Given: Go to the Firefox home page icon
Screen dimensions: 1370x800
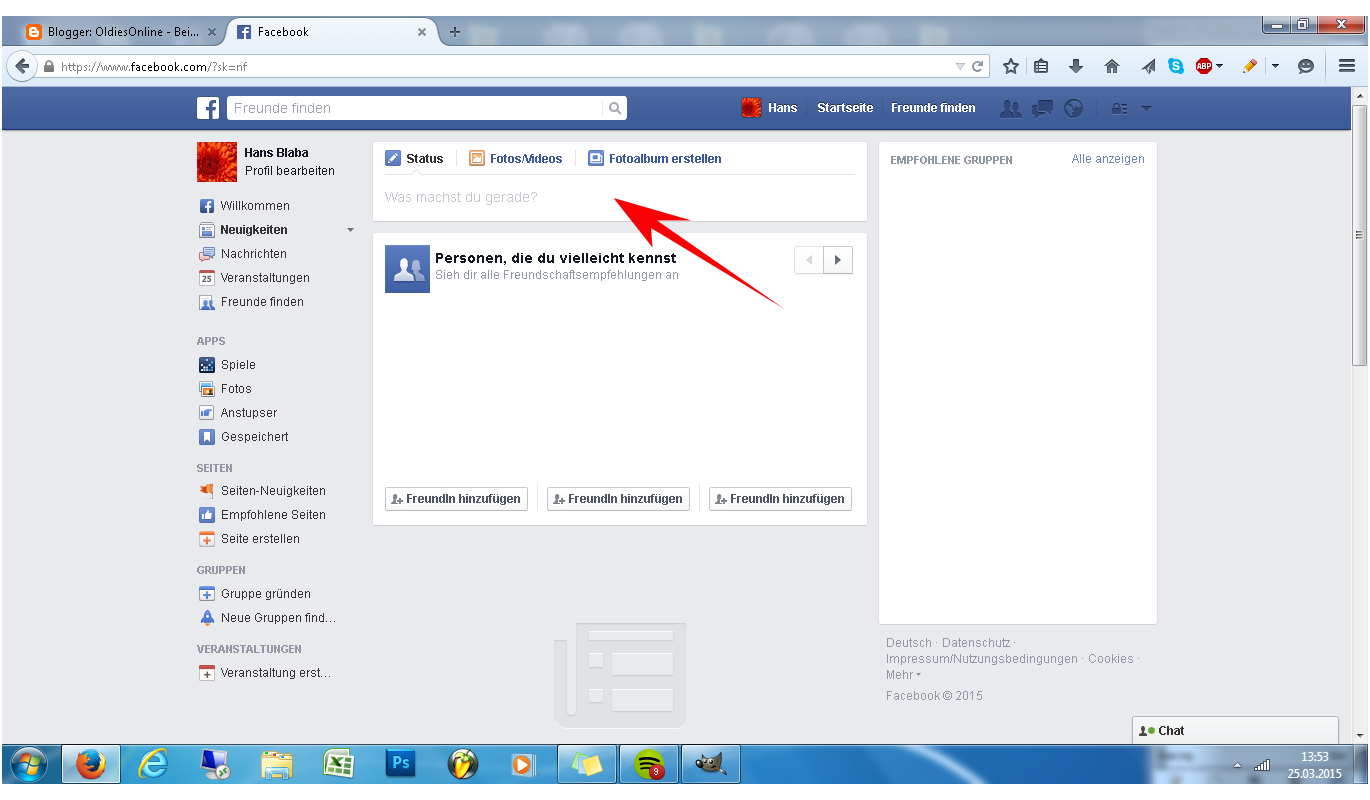Looking at the screenshot, I should [x=1111, y=66].
